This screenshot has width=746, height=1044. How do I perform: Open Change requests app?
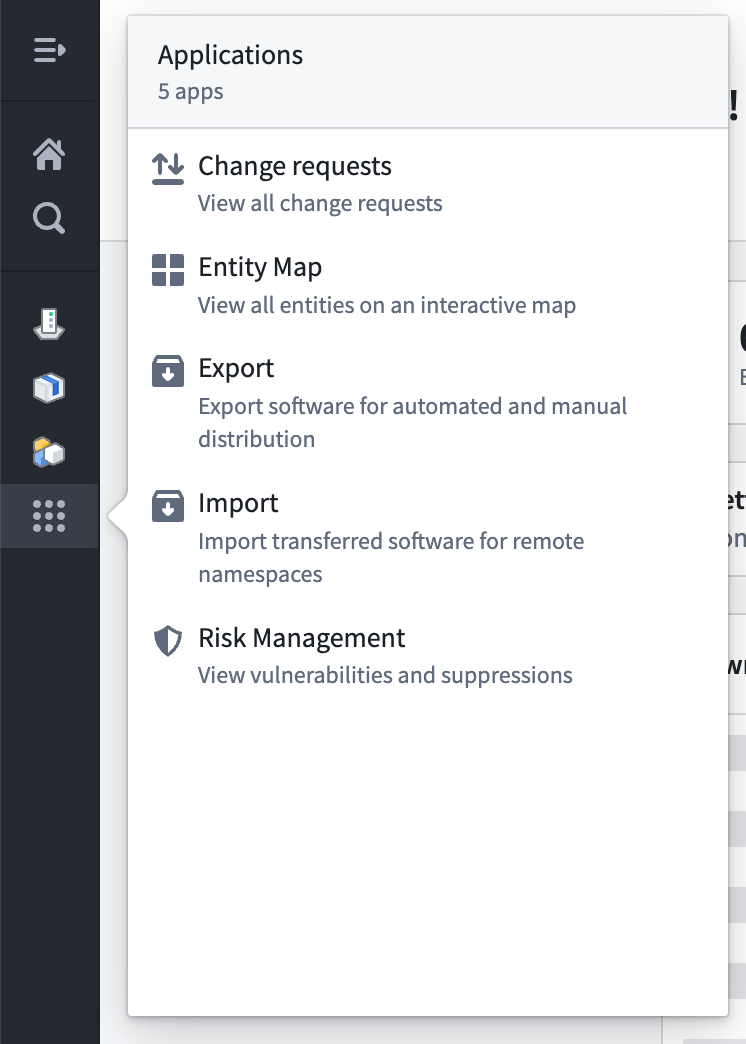click(295, 166)
